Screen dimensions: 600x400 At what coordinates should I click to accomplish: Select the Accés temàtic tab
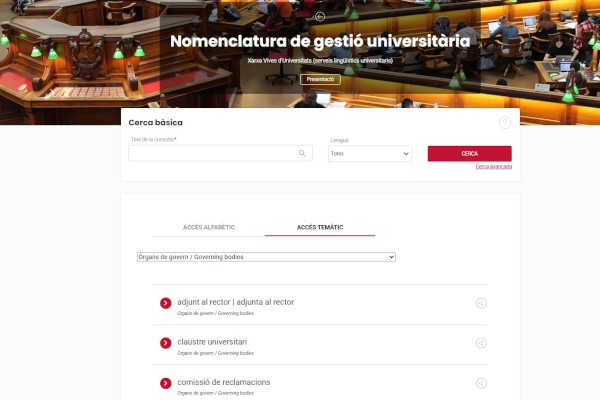coord(320,227)
